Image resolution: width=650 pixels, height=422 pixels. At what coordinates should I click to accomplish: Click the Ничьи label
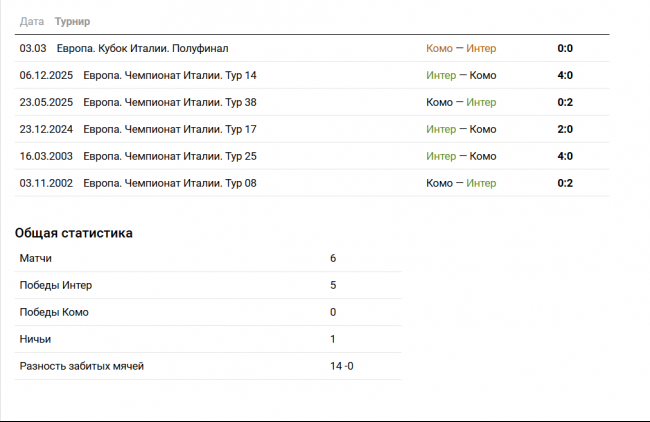[35, 339]
